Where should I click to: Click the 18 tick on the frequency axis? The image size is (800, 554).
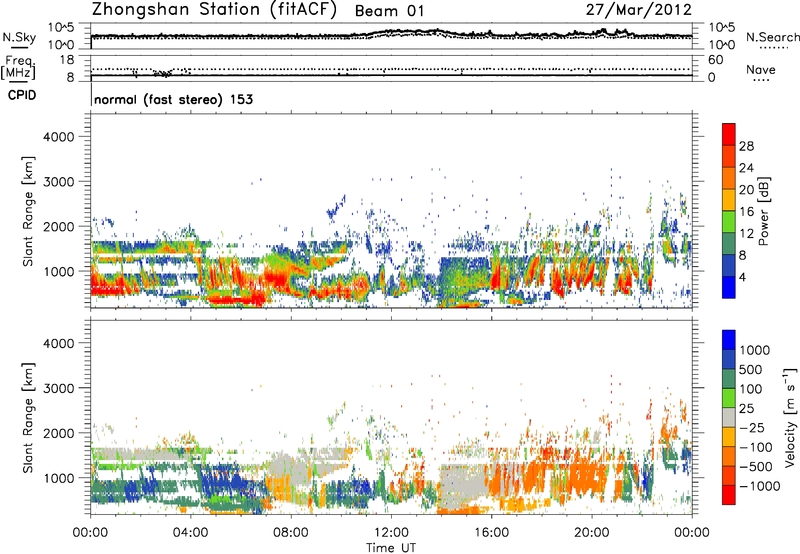[x=67, y=60]
